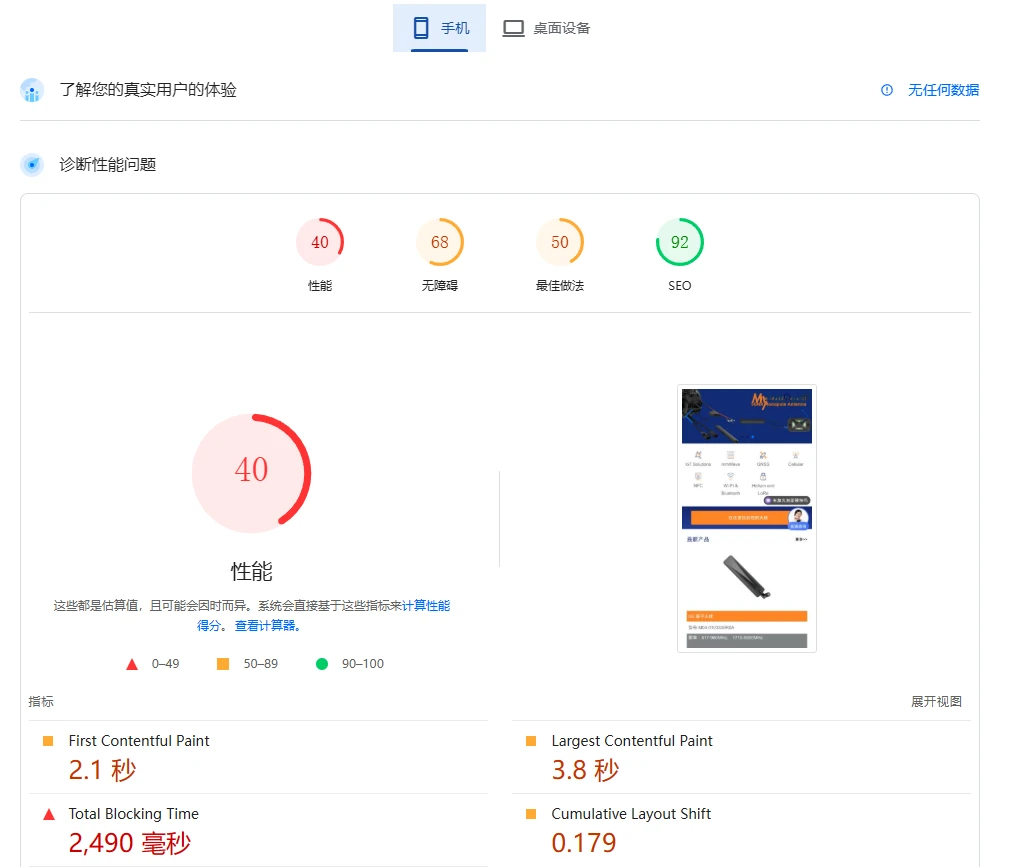Select the 最佳做法 score gauge of 50
The height and width of the screenshot is (867, 1015).
pyautogui.click(x=560, y=242)
